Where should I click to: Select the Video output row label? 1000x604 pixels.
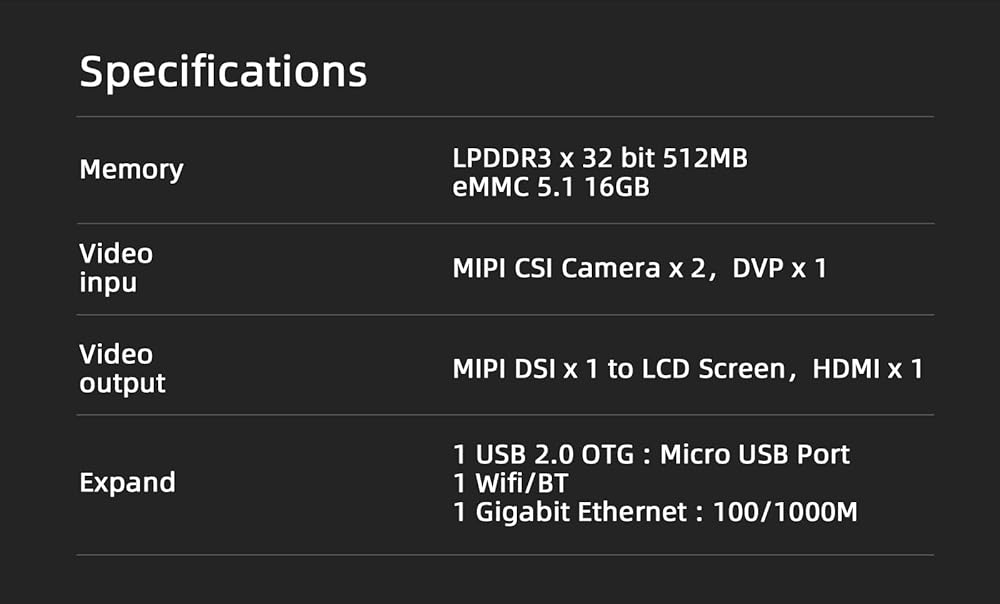[x=122, y=368]
